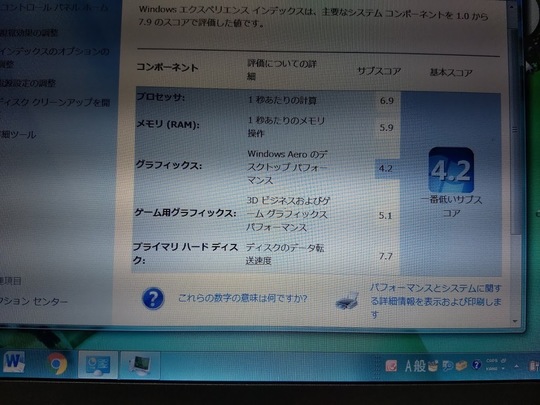Open language bar options small down arrow
This screenshot has height=405, width=540.
503,368
